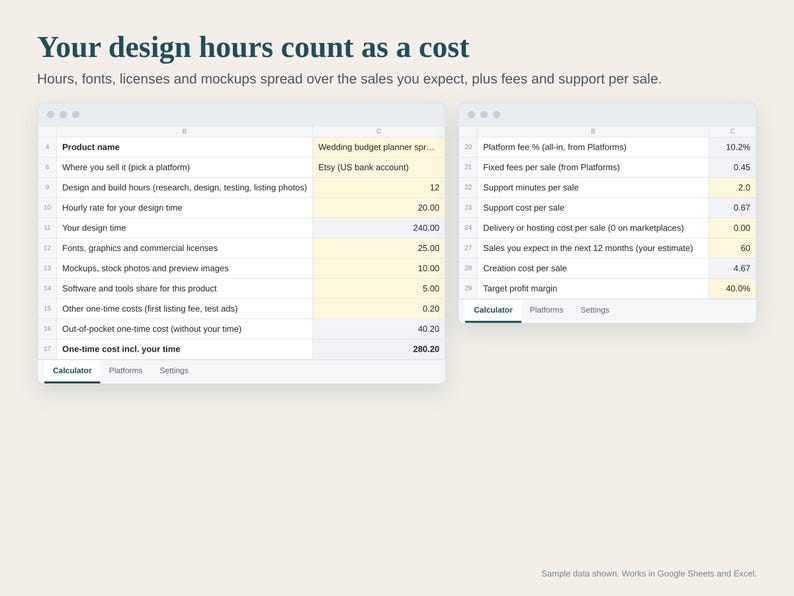Image resolution: width=794 pixels, height=596 pixels.
Task: Open Settings tab in right spreadsheet window
Action: [x=594, y=310]
